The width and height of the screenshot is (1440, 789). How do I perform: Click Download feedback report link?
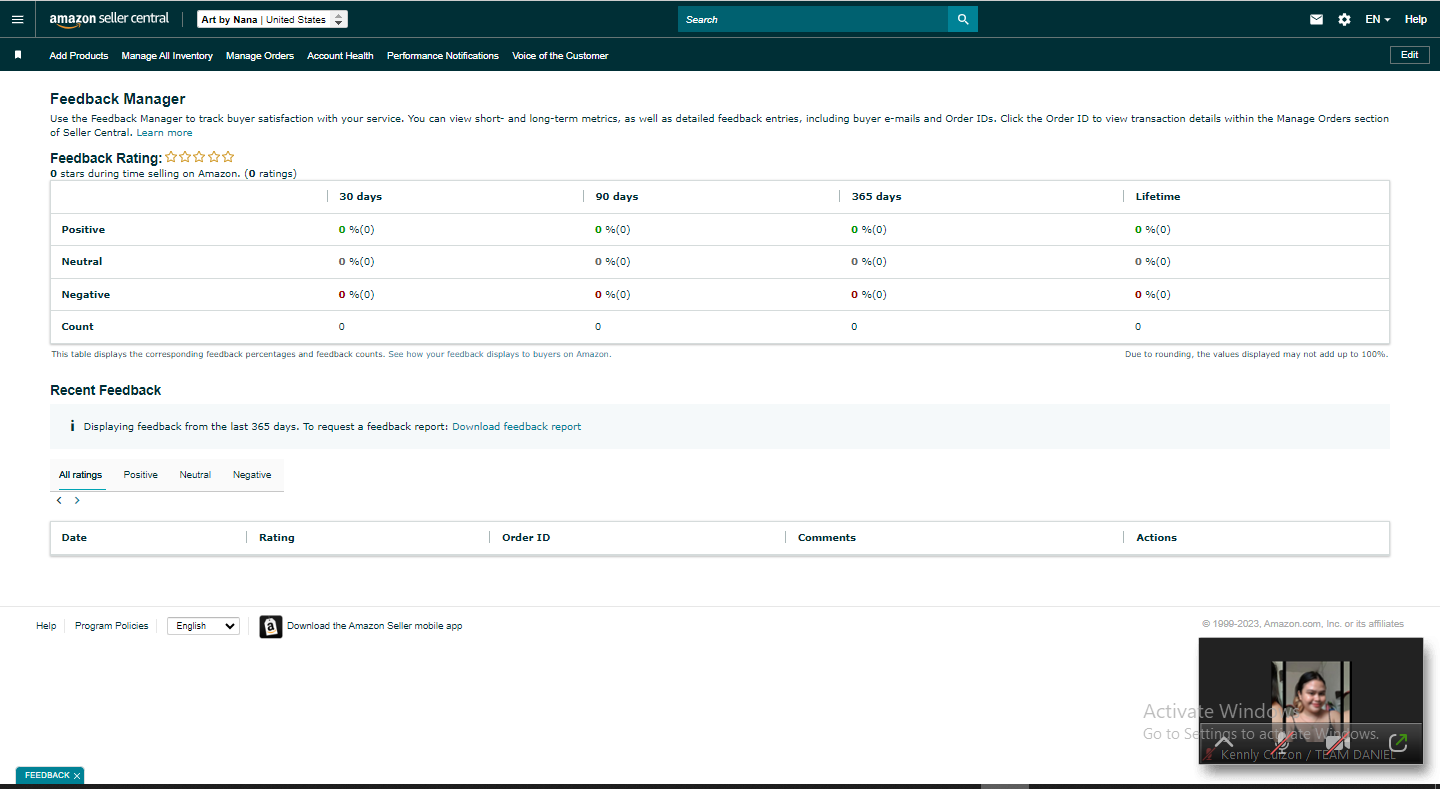(516, 426)
